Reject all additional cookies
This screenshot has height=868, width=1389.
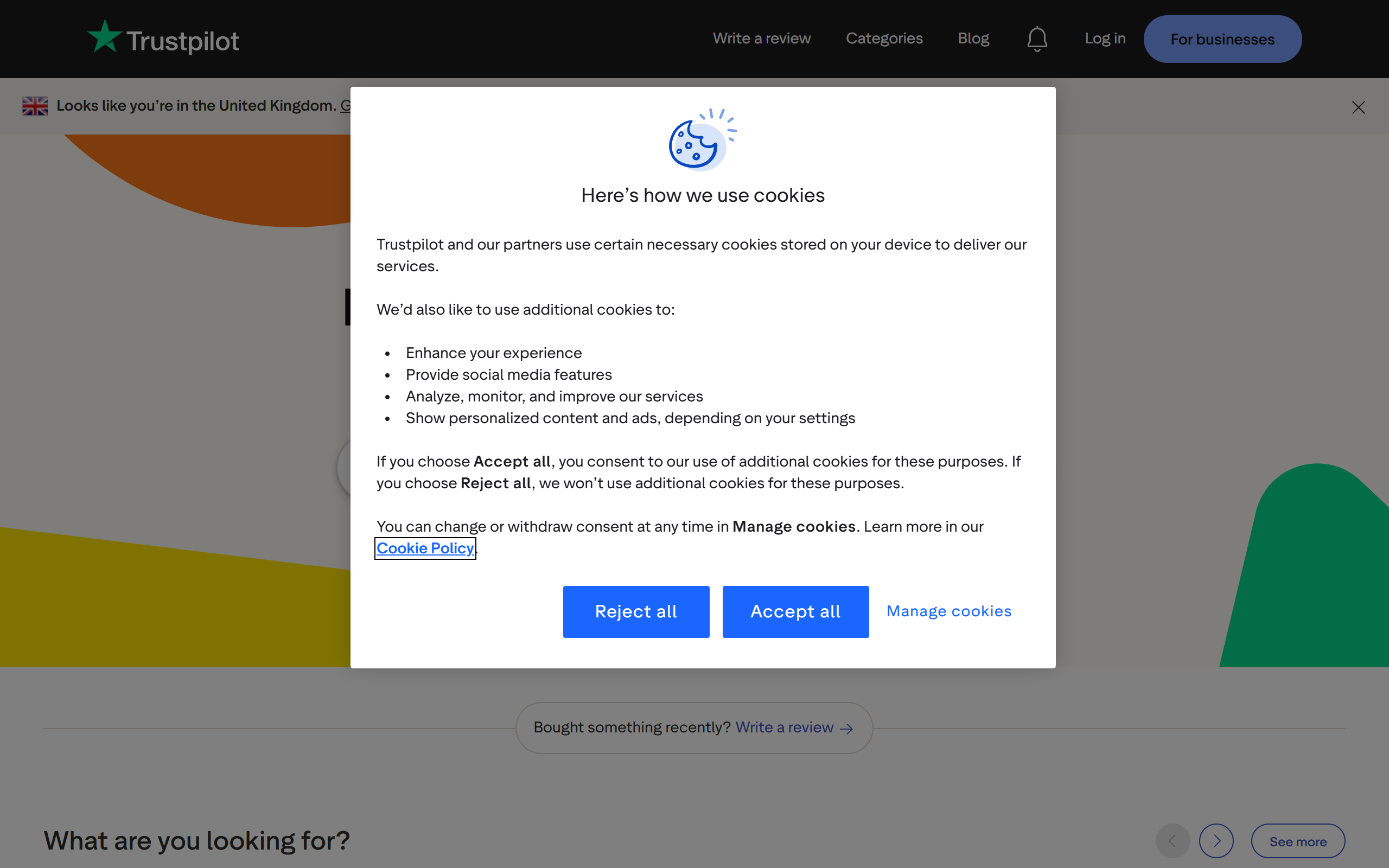[x=636, y=611]
